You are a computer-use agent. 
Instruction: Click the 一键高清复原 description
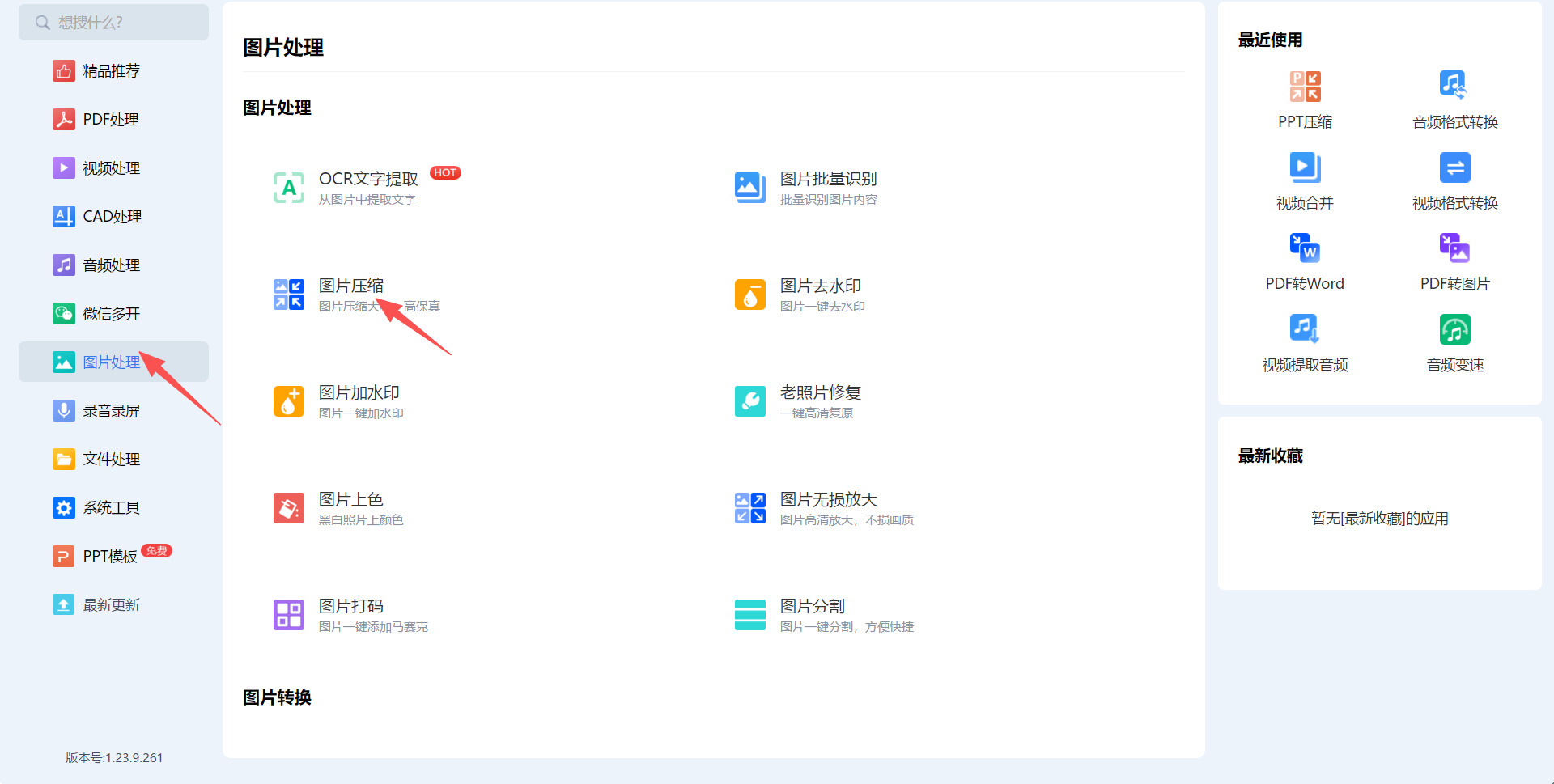[817, 413]
